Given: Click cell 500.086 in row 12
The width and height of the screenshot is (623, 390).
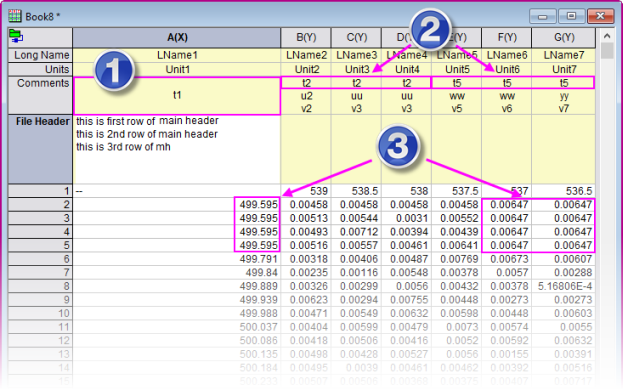Looking at the screenshot, I should 177,340.
